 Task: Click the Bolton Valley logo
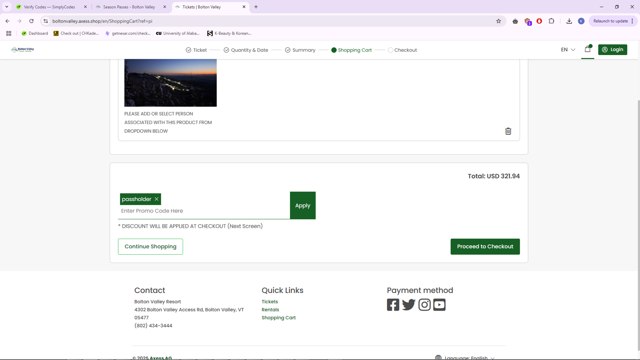[x=23, y=49]
